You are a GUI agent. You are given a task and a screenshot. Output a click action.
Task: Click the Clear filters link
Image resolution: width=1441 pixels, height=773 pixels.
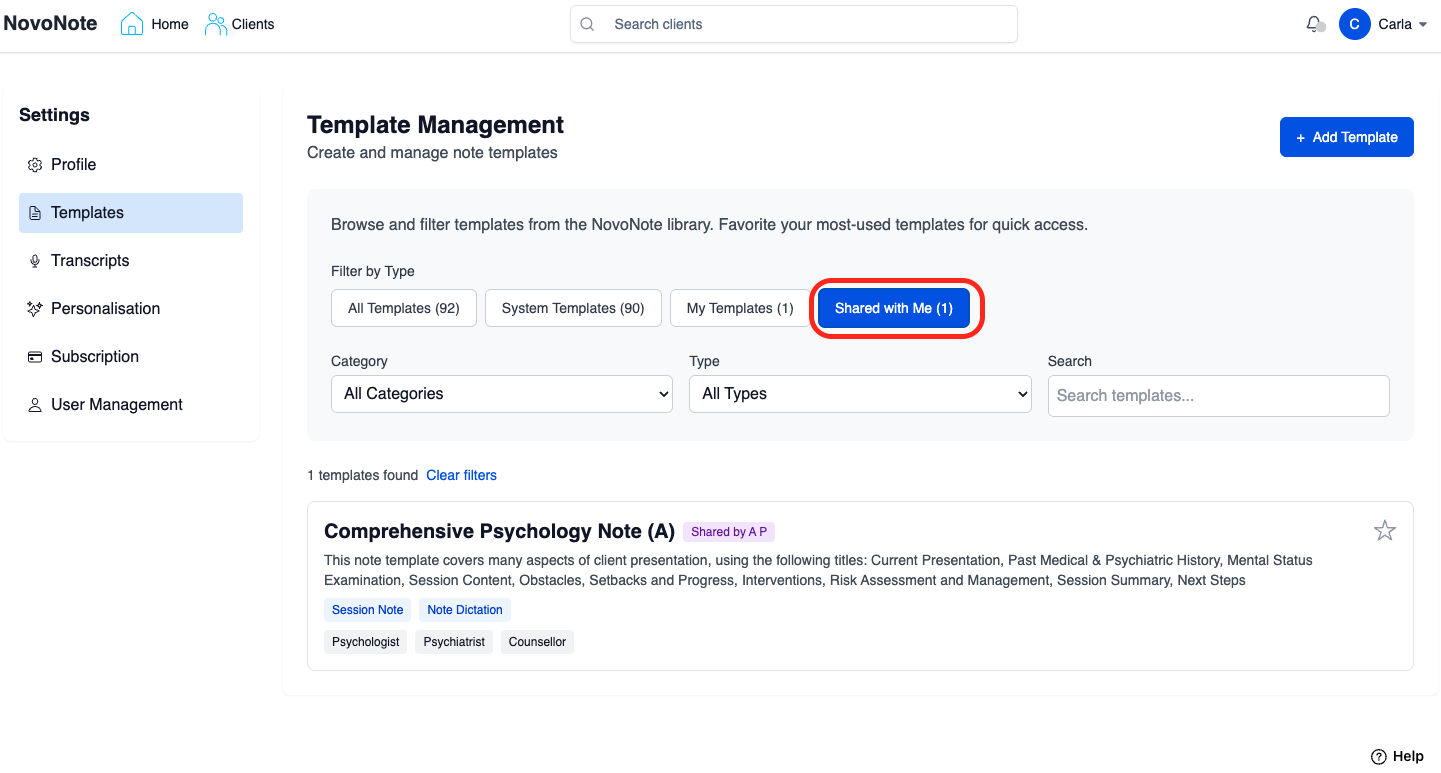coord(461,476)
